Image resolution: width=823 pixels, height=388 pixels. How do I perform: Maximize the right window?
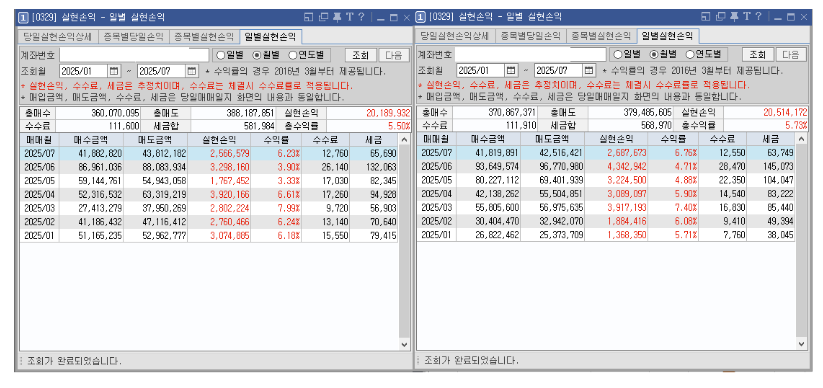[791, 17]
